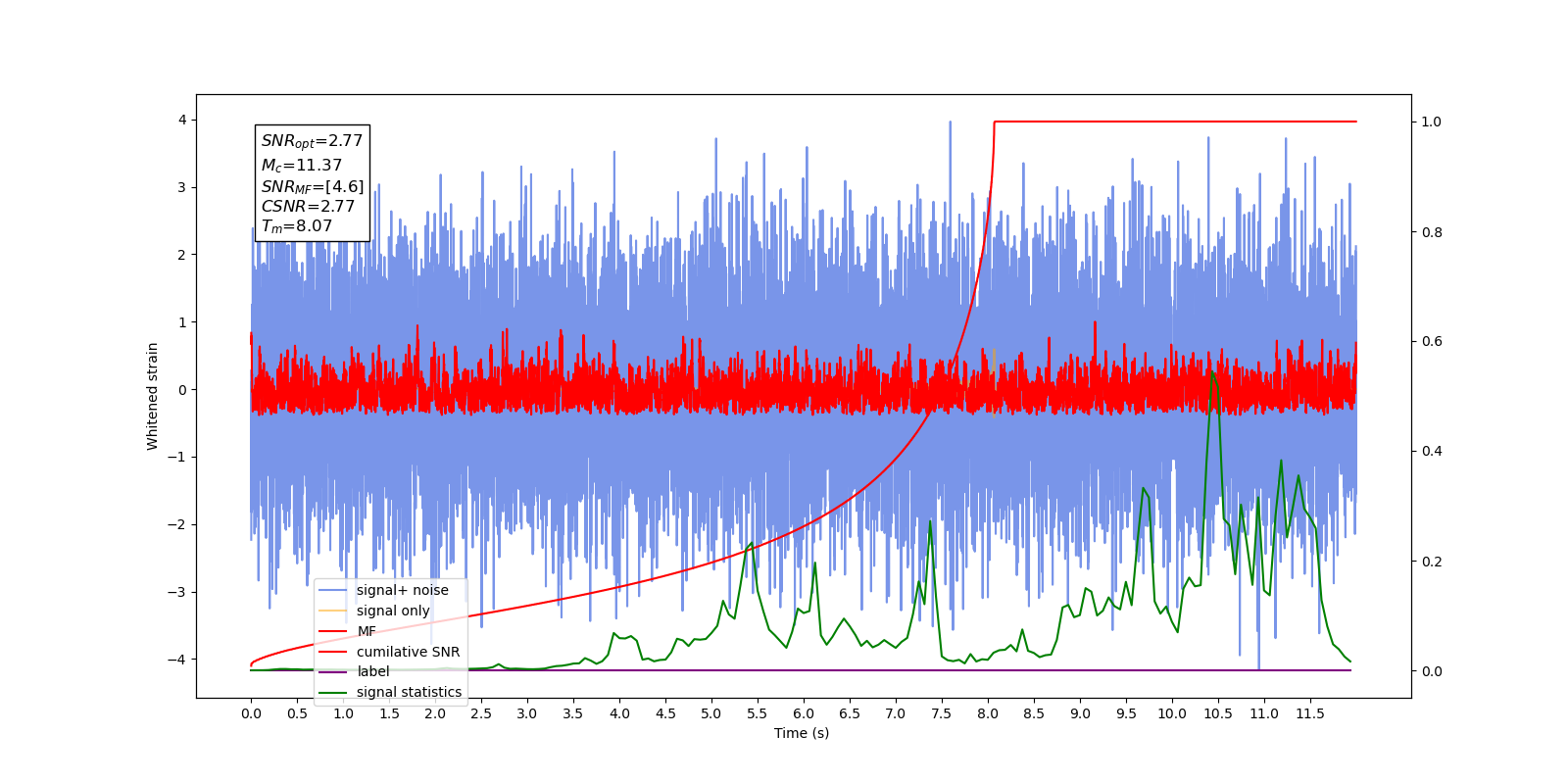Image resolution: width=1568 pixels, height=784 pixels.
Task: Click the 2 tick on the strain axis
Action: (x=182, y=255)
